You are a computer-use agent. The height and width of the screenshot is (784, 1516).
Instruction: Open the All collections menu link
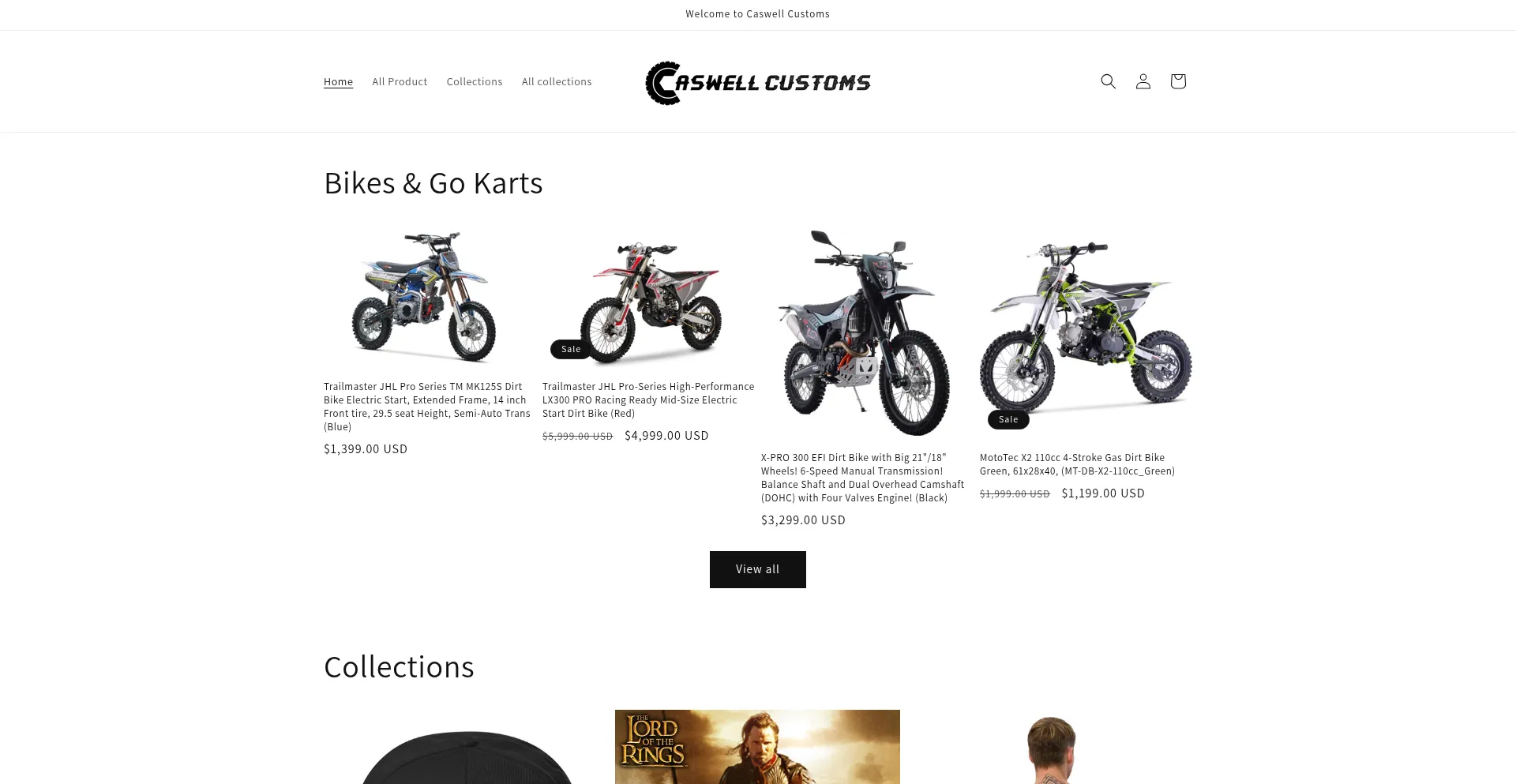point(557,81)
